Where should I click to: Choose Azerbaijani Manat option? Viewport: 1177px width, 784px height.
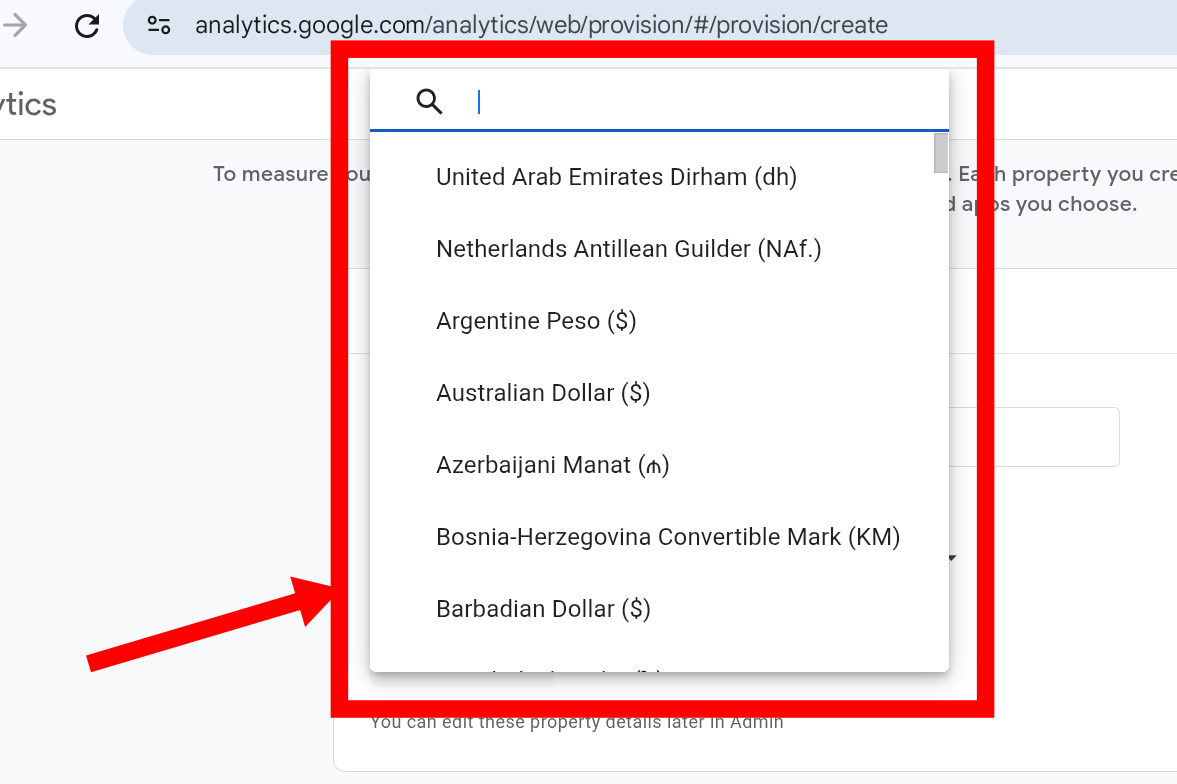552,465
